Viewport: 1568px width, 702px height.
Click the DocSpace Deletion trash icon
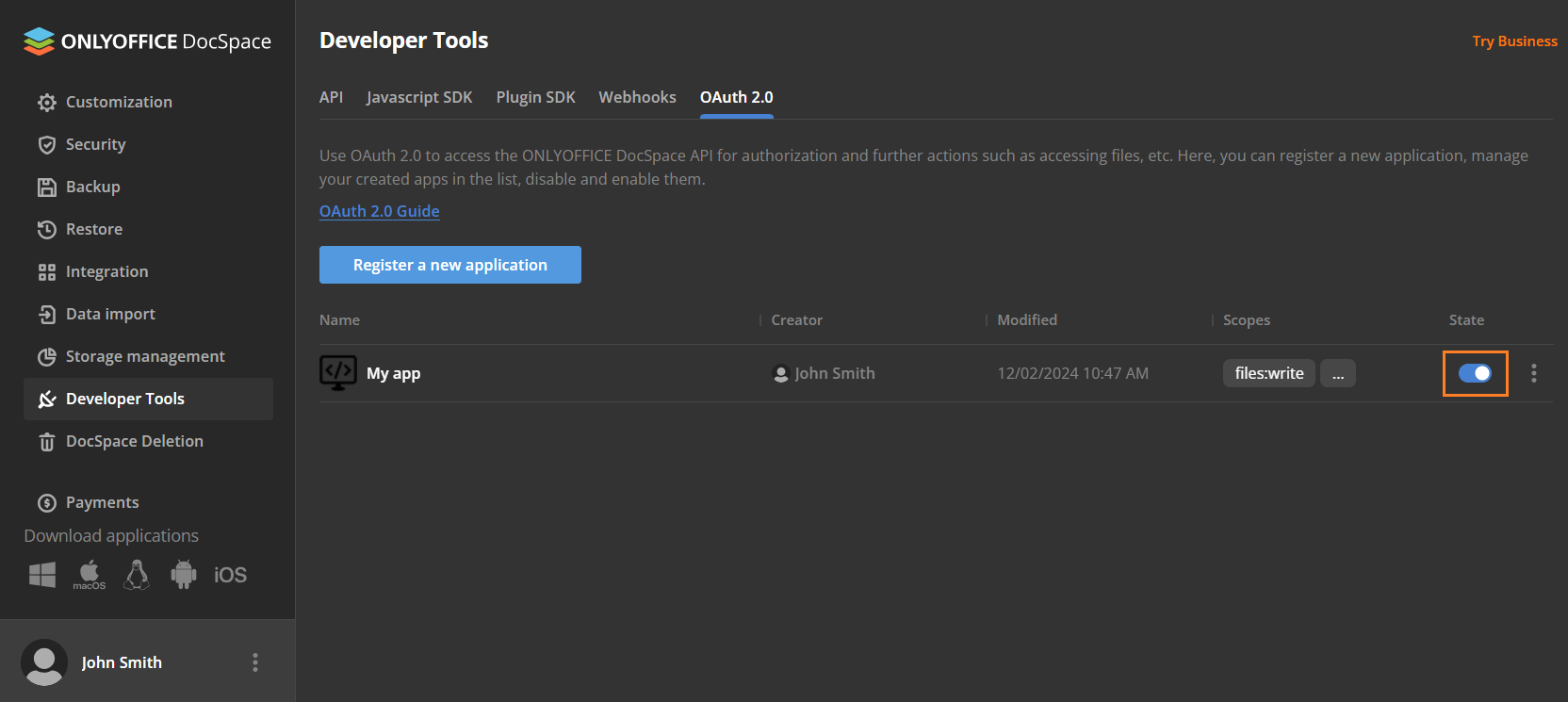[x=47, y=441]
